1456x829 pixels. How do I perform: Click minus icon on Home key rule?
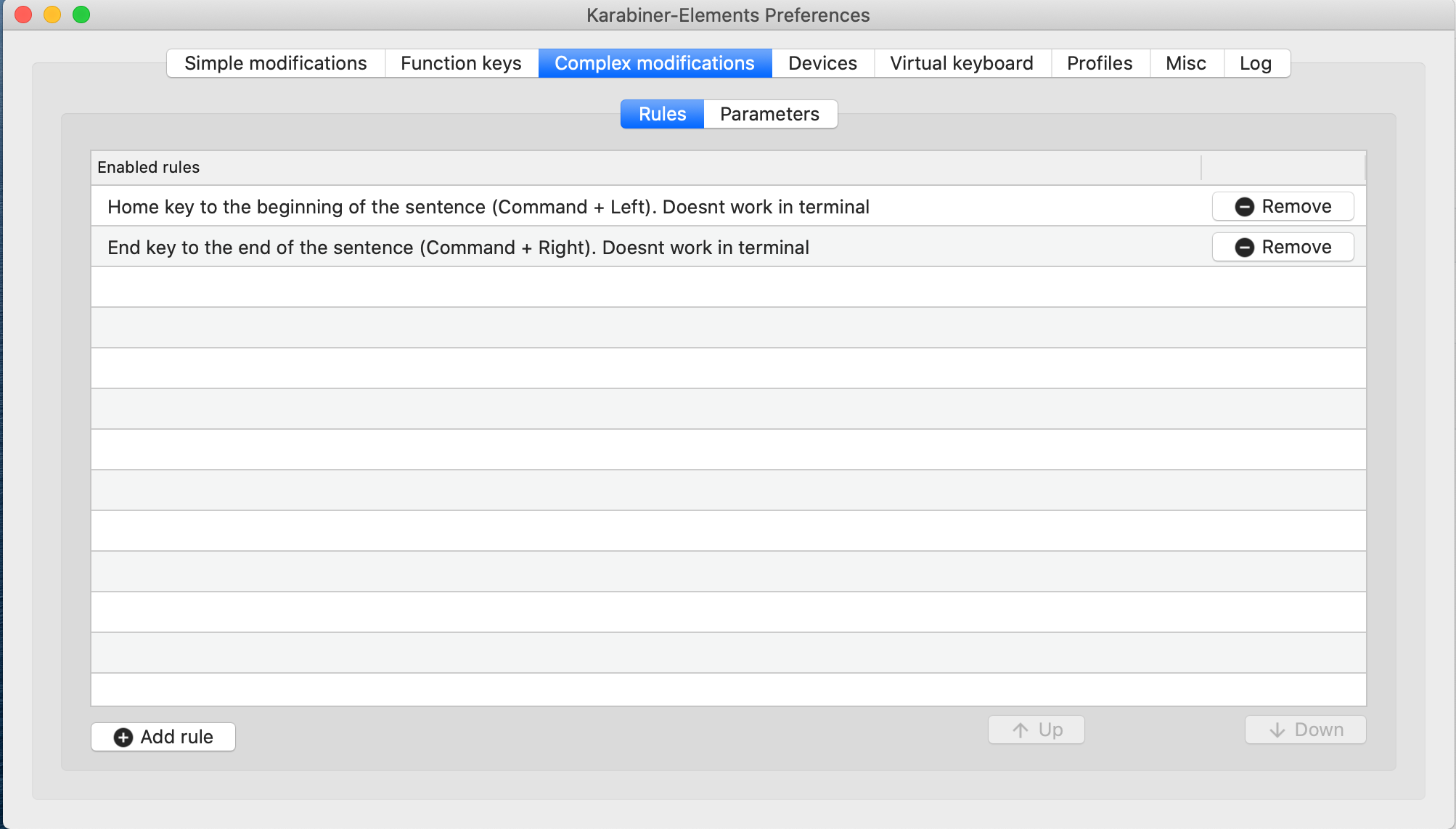coord(1244,207)
